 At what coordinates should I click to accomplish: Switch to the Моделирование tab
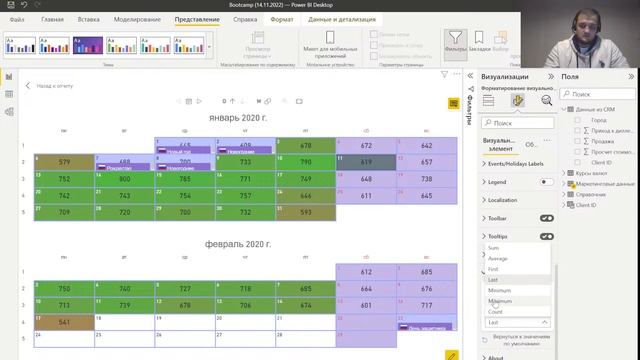(x=137, y=19)
